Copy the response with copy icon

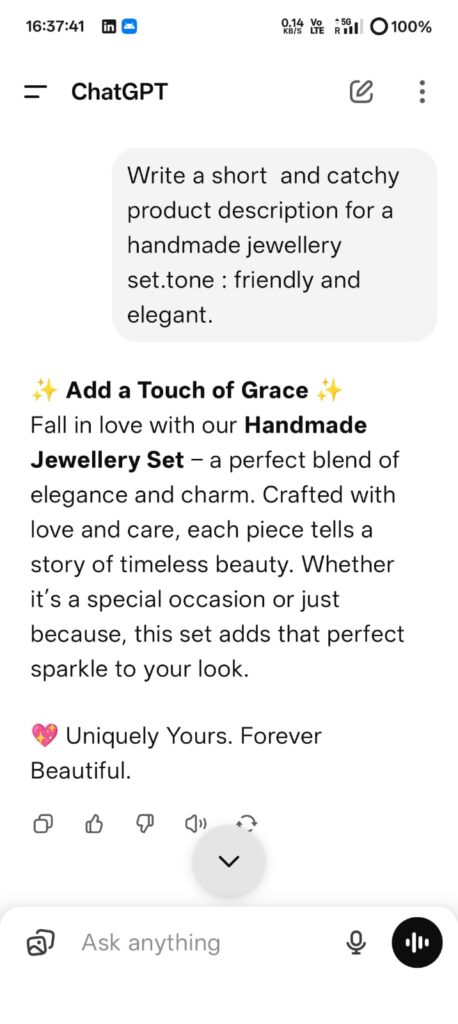42,825
